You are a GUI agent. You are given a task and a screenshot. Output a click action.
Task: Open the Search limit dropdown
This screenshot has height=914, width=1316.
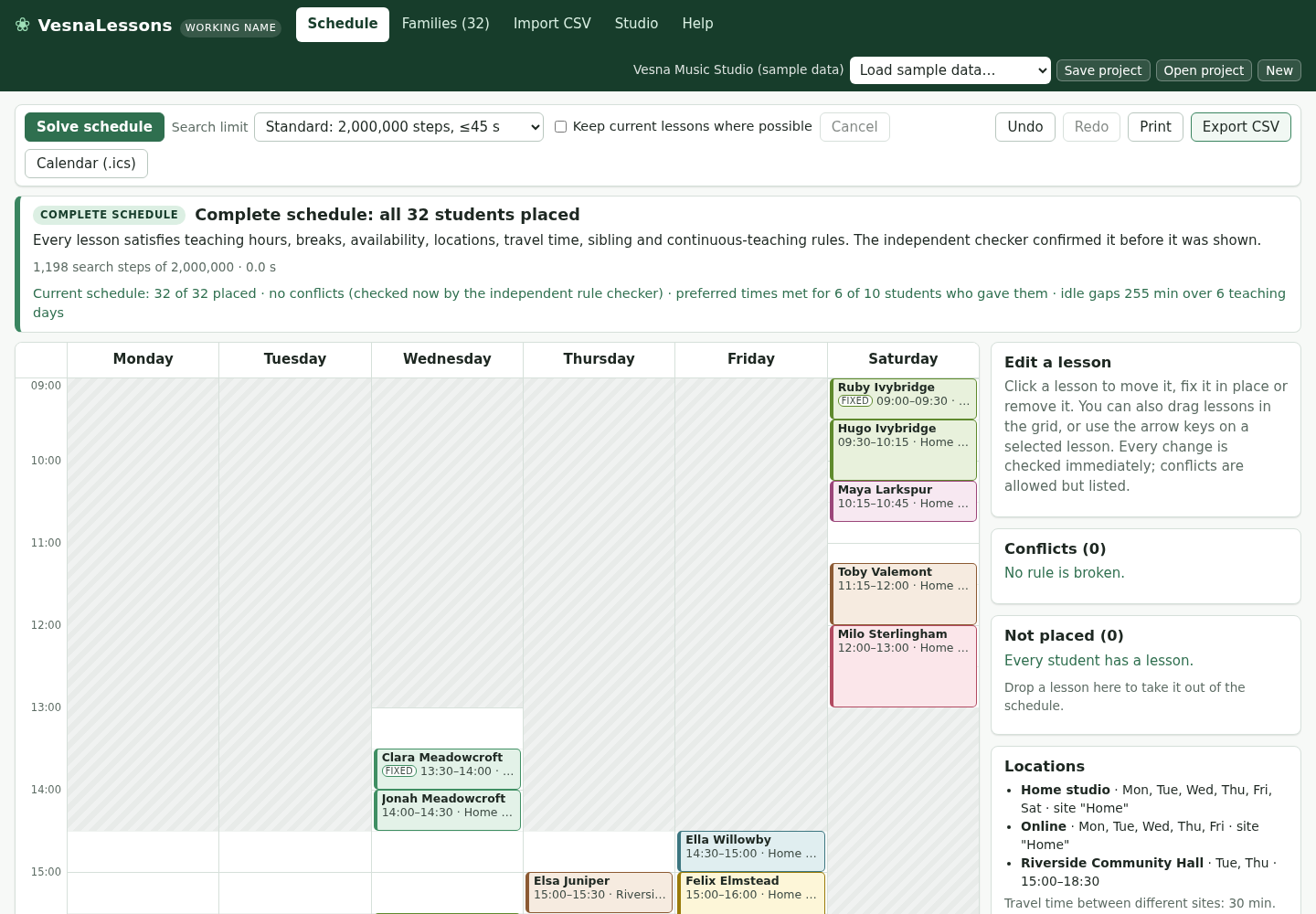(398, 127)
